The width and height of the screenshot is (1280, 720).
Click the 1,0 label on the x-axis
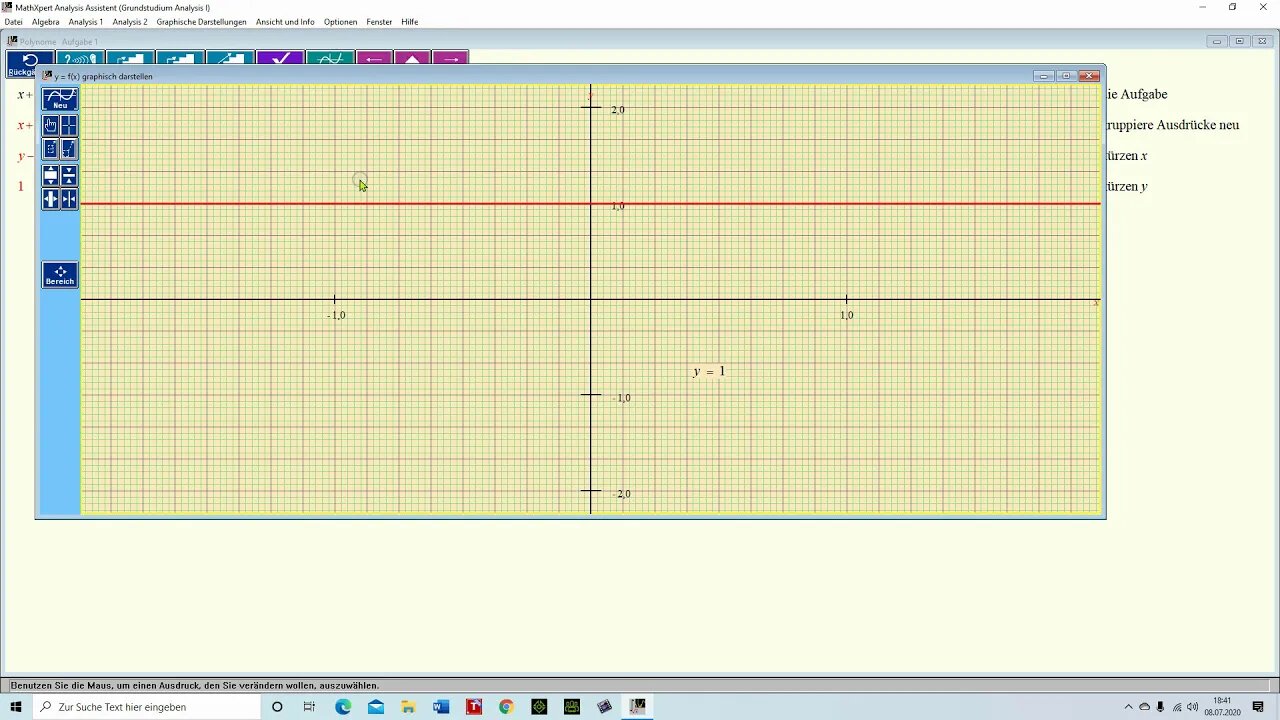click(847, 315)
